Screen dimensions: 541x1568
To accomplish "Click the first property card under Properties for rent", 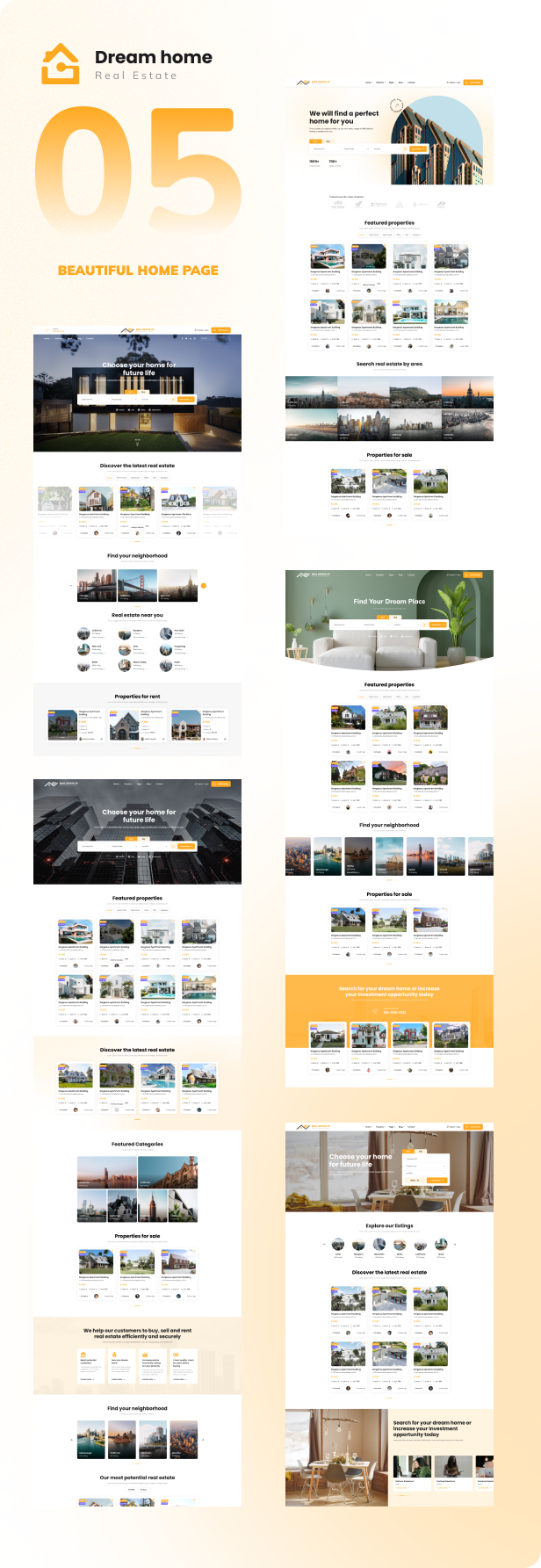I will coord(76,726).
